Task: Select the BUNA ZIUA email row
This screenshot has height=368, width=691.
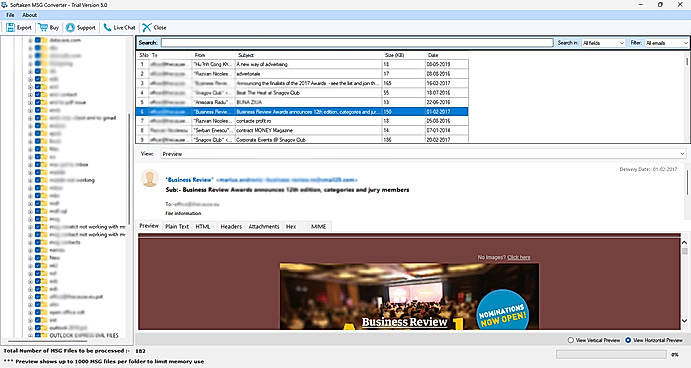Action: (x=302, y=102)
